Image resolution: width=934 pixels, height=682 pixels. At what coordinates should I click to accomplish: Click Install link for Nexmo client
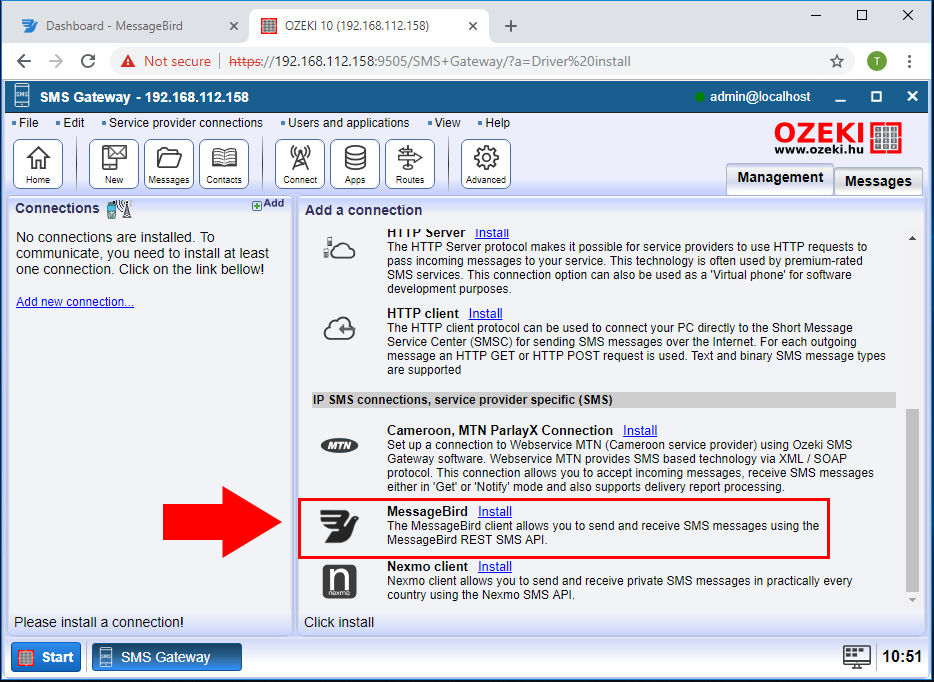click(x=494, y=566)
